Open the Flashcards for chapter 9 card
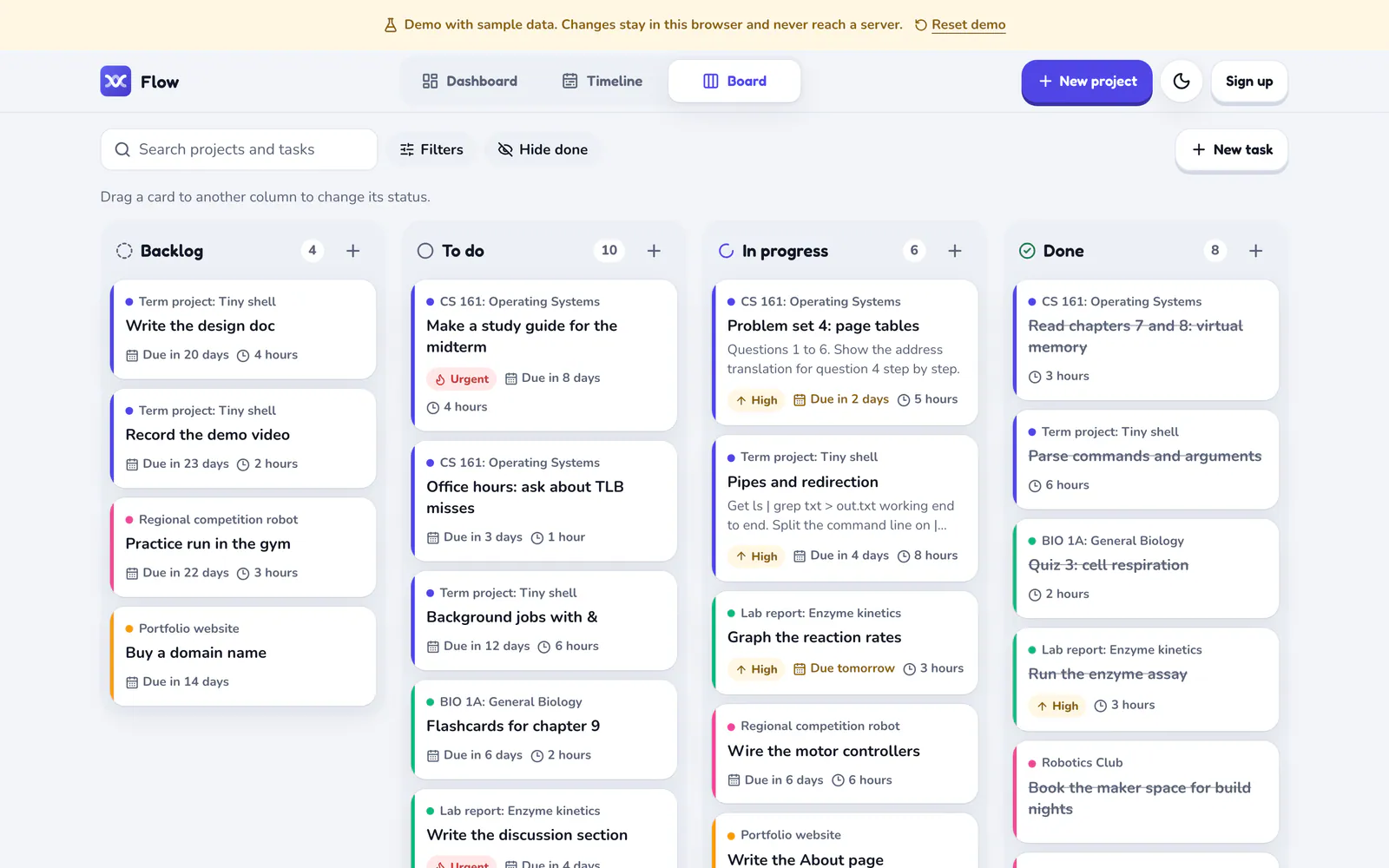 (544, 729)
